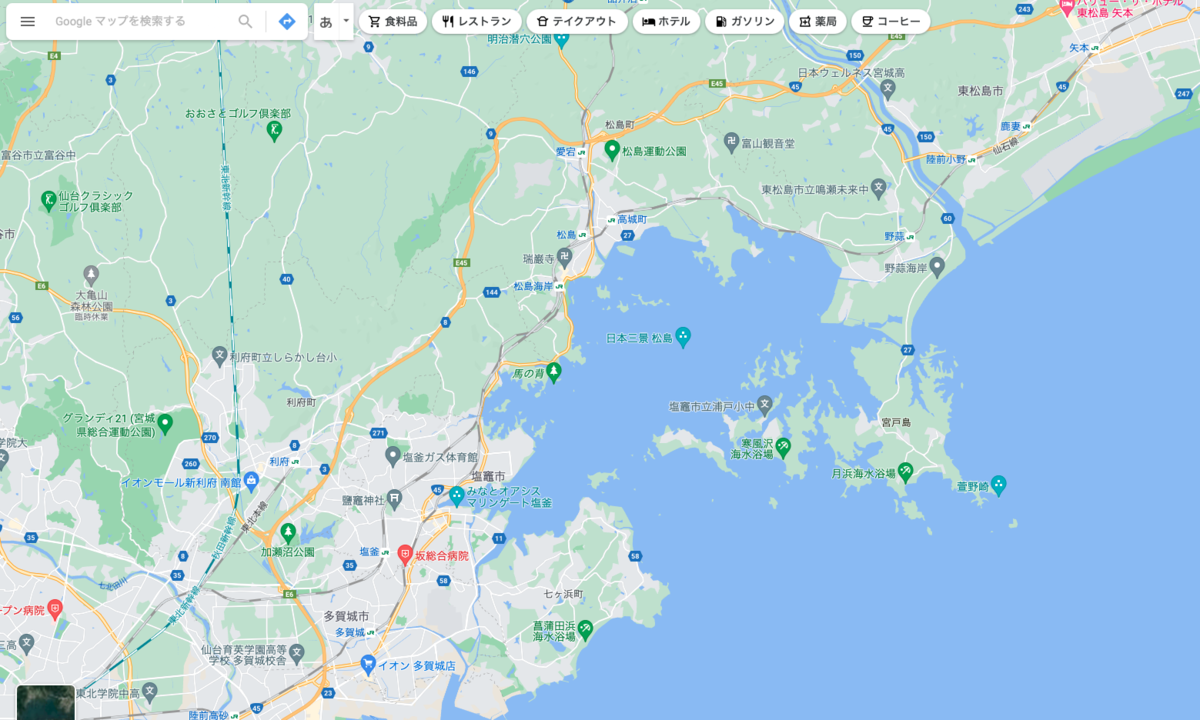Click the 馬の背 green marker
This screenshot has width=1200, height=720.
coord(553,372)
